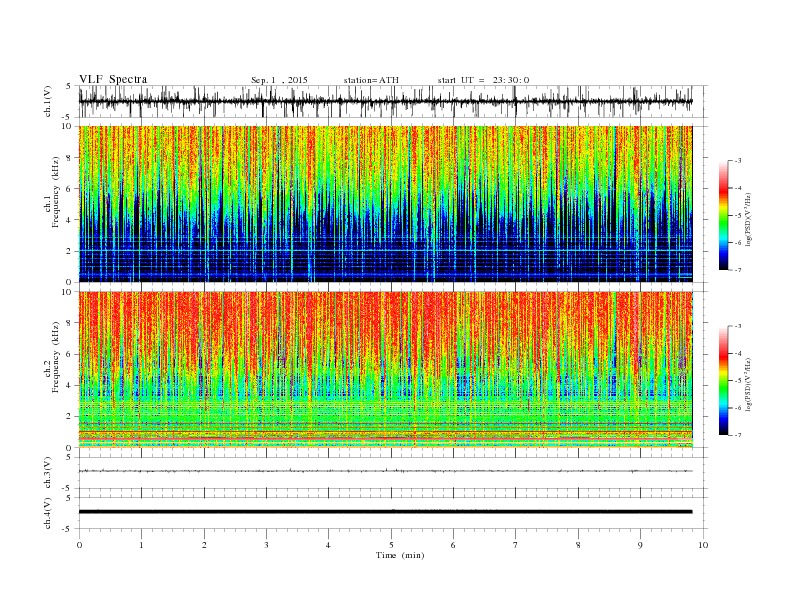Select the date text "Sep. 1 , 2015"

point(279,80)
